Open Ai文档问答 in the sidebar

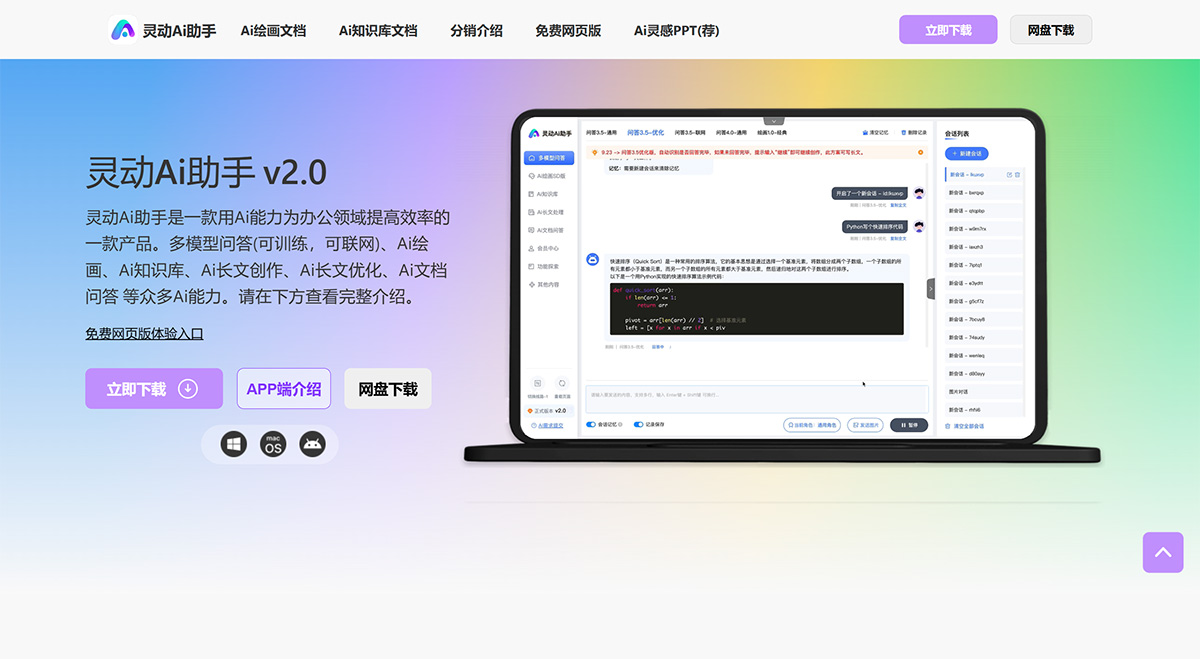click(x=548, y=229)
